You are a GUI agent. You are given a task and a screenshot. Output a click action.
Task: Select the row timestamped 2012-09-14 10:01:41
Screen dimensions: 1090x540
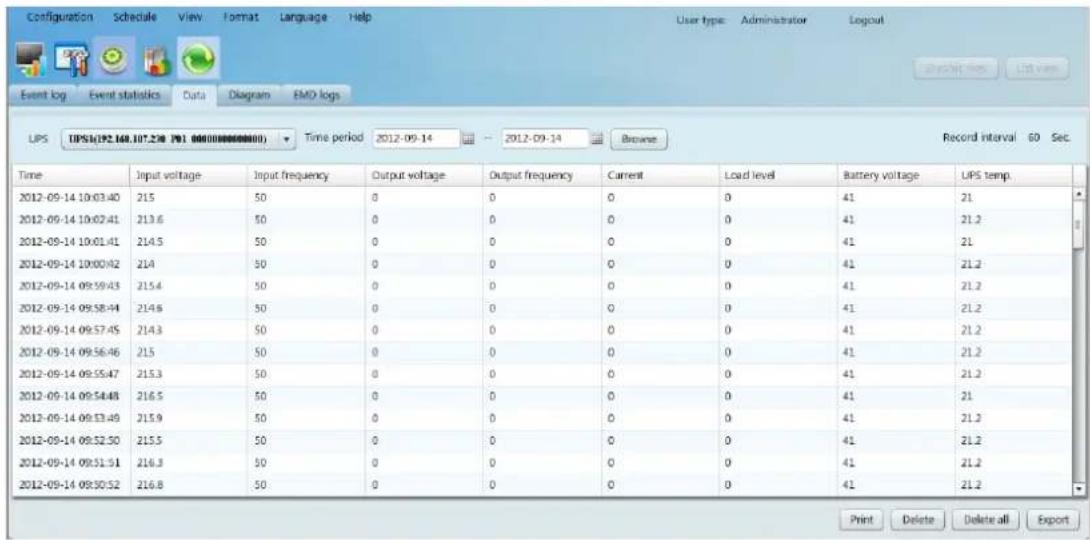click(x=544, y=242)
